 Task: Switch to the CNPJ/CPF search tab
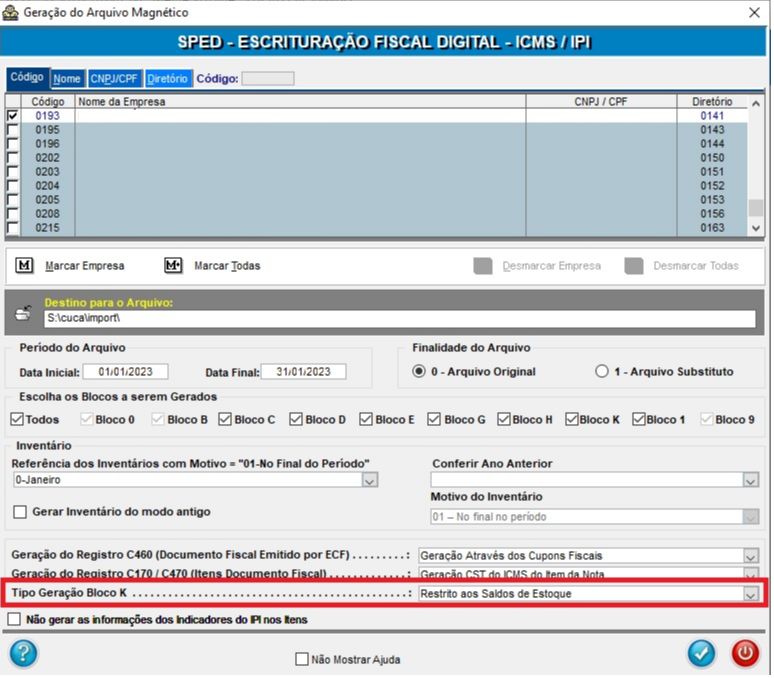click(x=114, y=78)
